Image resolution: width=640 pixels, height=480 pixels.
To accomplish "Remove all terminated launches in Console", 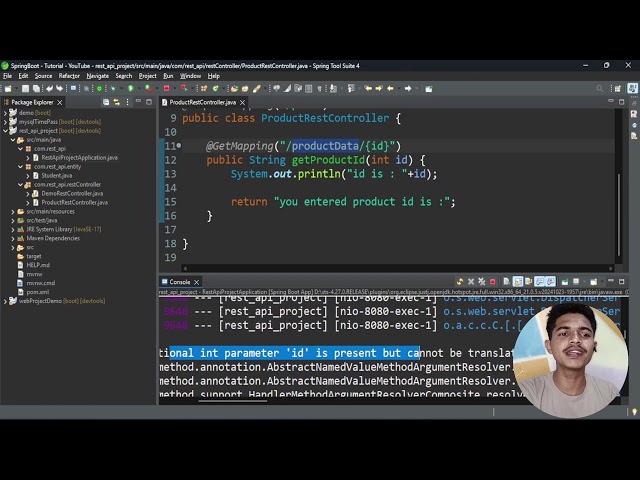I will 482,282.
